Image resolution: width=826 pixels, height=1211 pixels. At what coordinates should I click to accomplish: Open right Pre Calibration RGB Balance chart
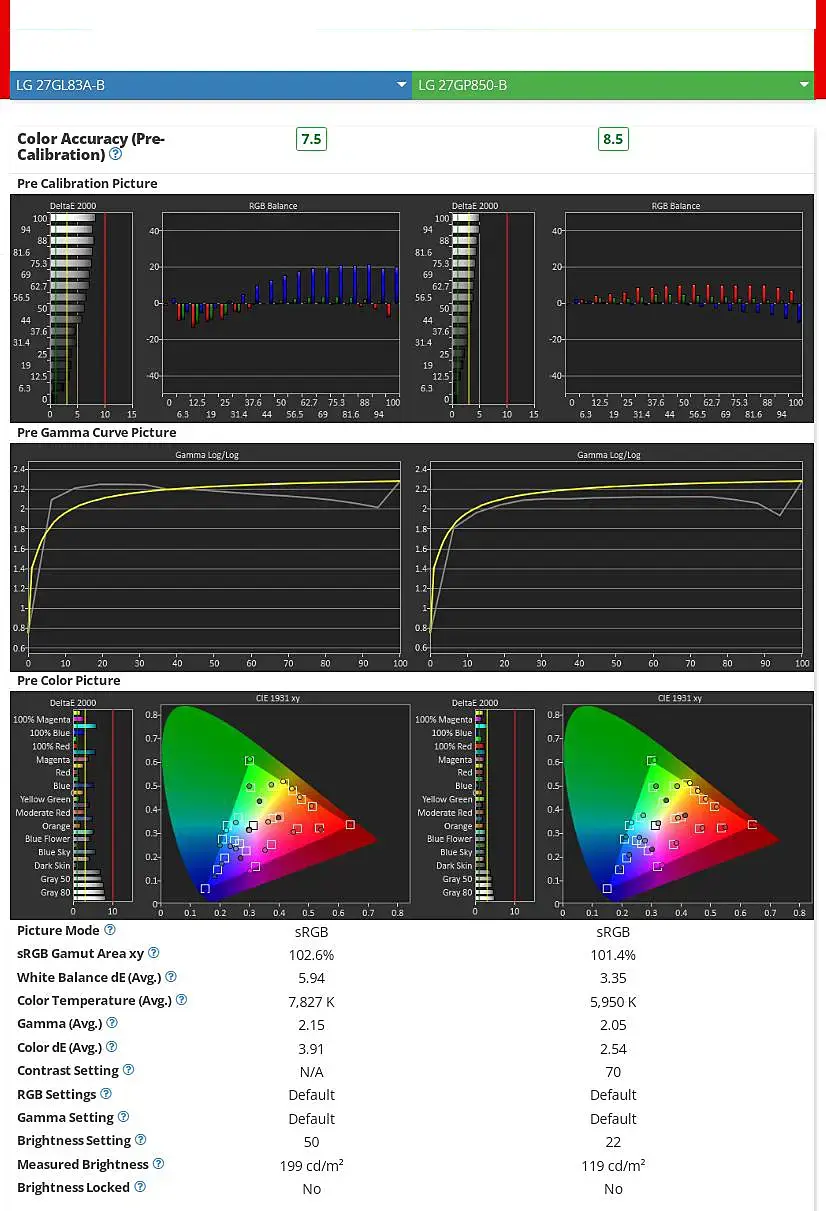pos(683,309)
